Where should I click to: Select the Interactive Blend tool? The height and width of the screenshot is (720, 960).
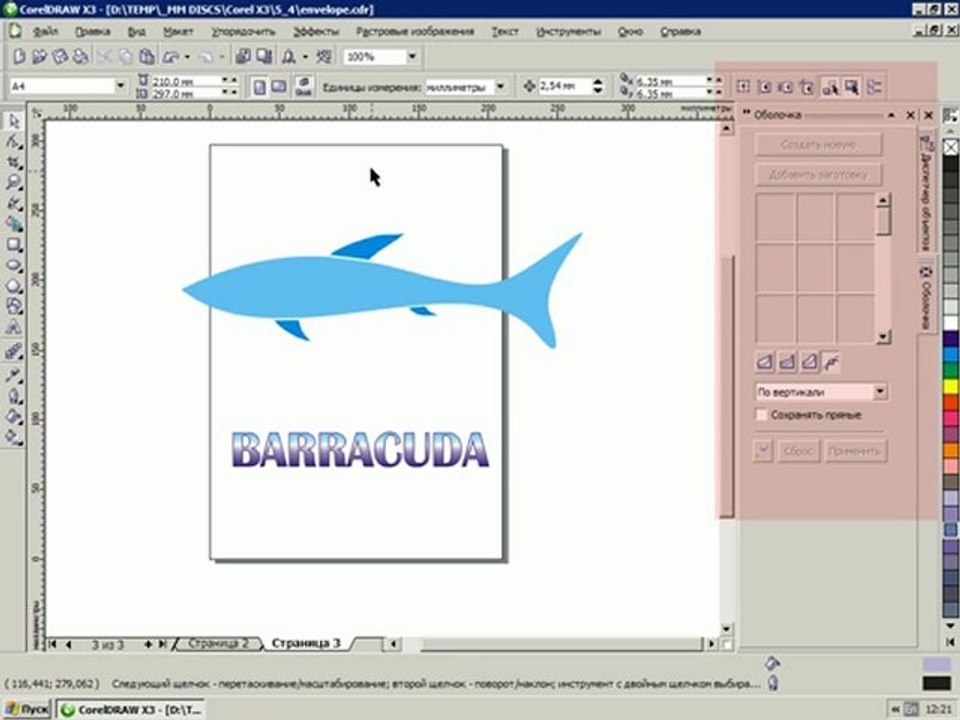pos(13,351)
